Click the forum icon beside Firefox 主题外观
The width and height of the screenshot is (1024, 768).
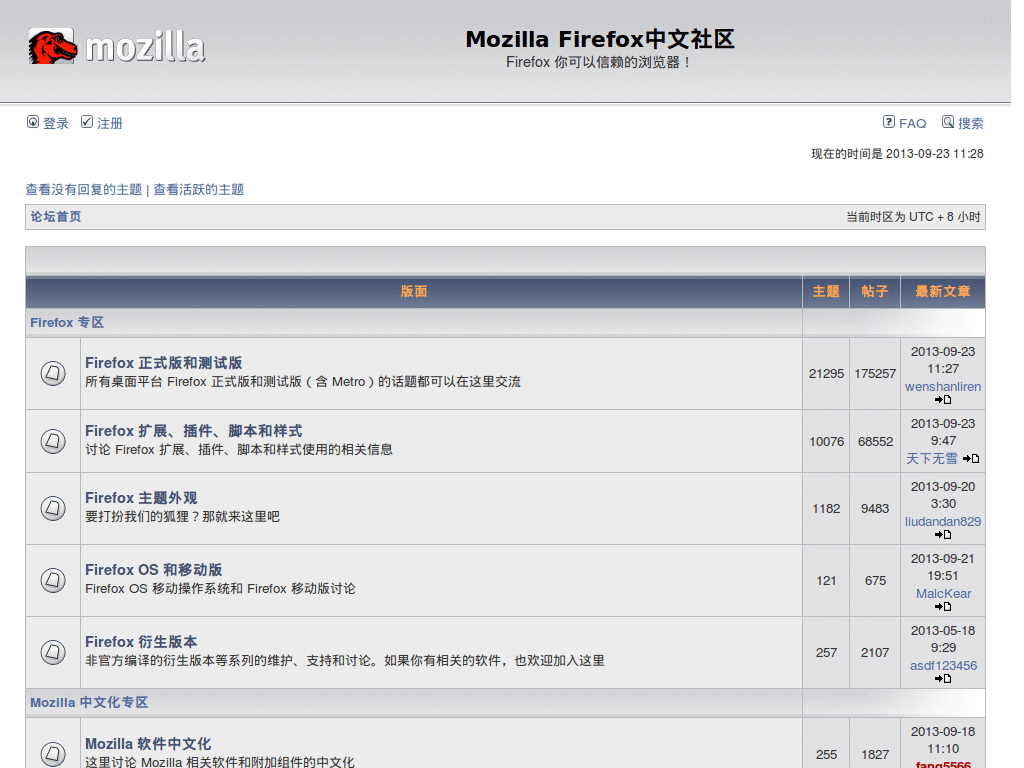coord(52,508)
